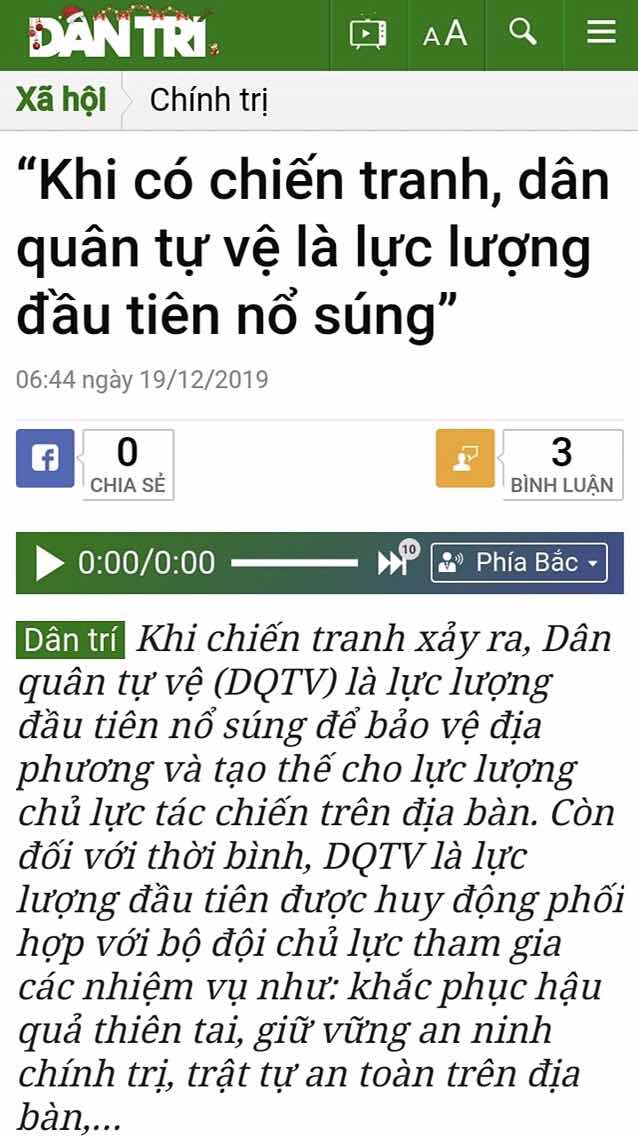The width and height of the screenshot is (638, 1136).
Task: Change font size with AA icon
Action: point(445,34)
